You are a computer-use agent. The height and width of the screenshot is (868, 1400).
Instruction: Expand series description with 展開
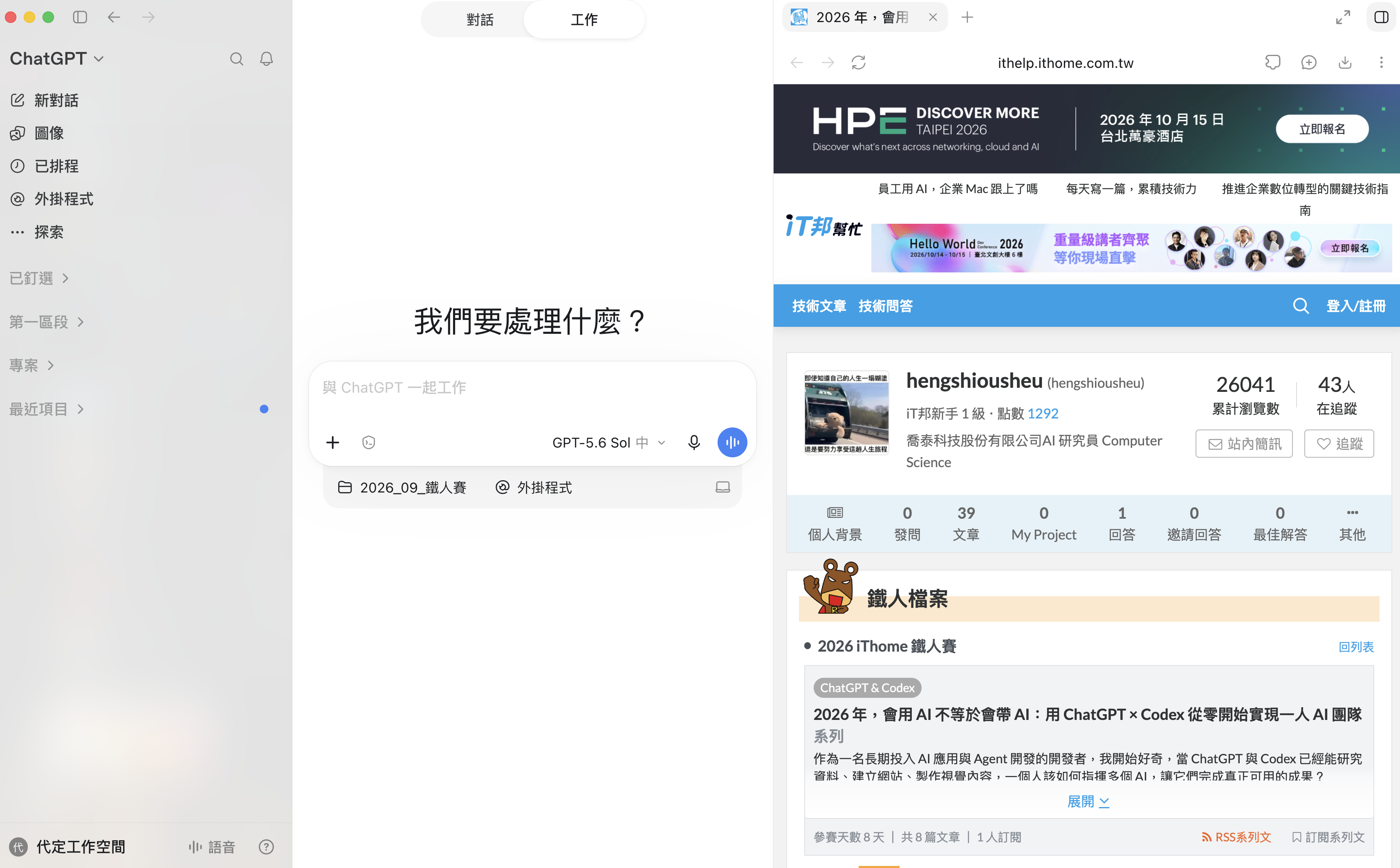pos(1088,801)
